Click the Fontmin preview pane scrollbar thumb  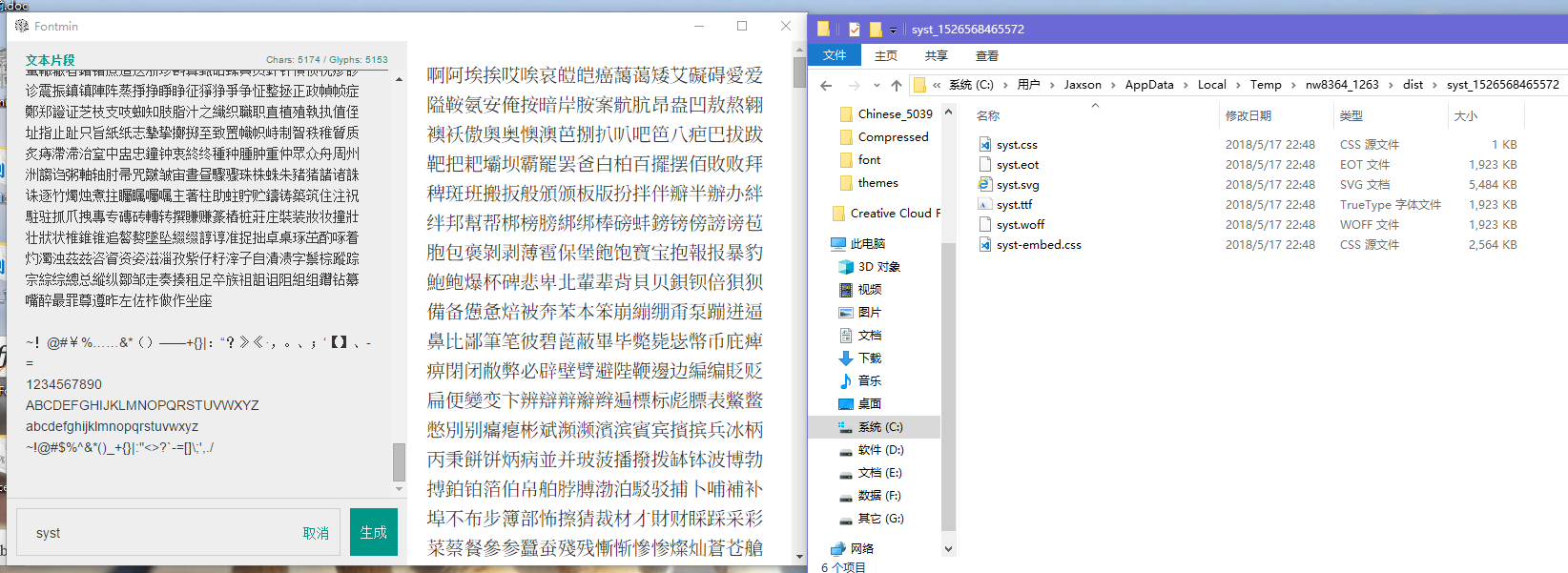click(x=799, y=72)
